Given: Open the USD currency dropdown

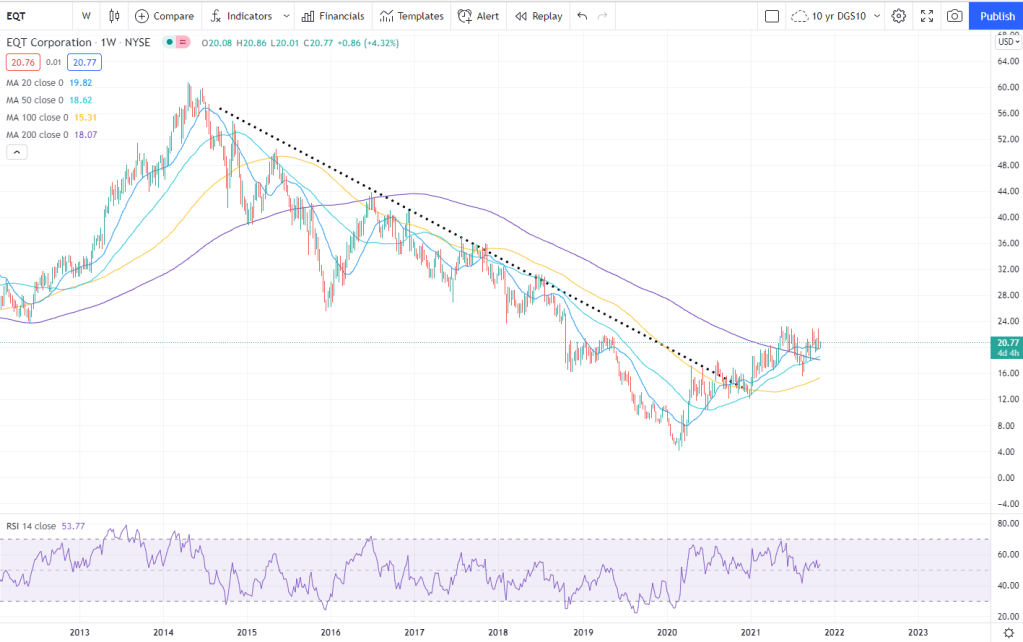Looking at the screenshot, I should 1006,42.
